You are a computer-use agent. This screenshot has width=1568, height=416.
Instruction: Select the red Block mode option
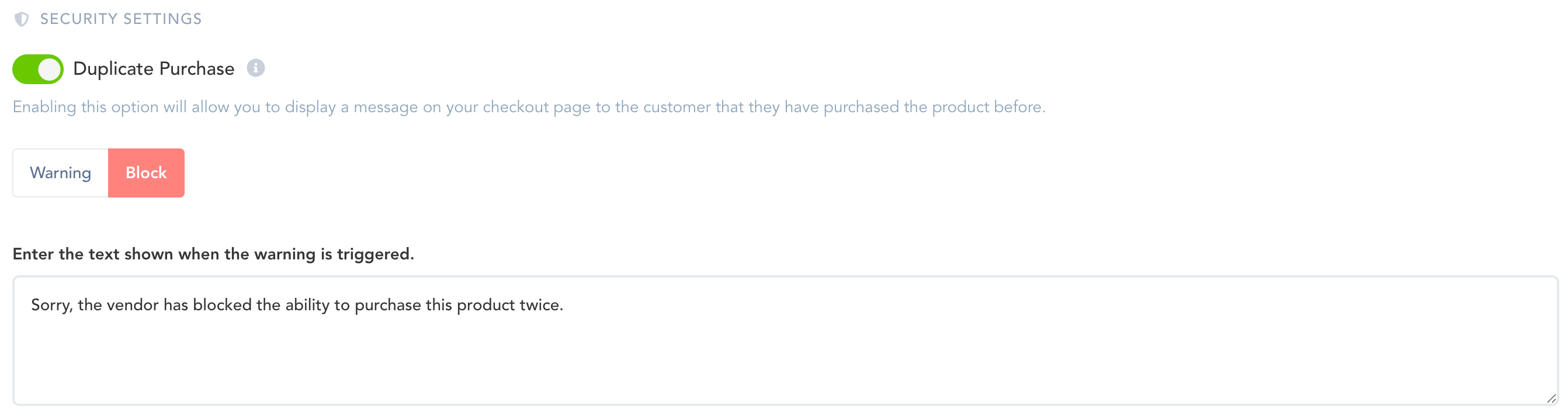click(x=146, y=173)
